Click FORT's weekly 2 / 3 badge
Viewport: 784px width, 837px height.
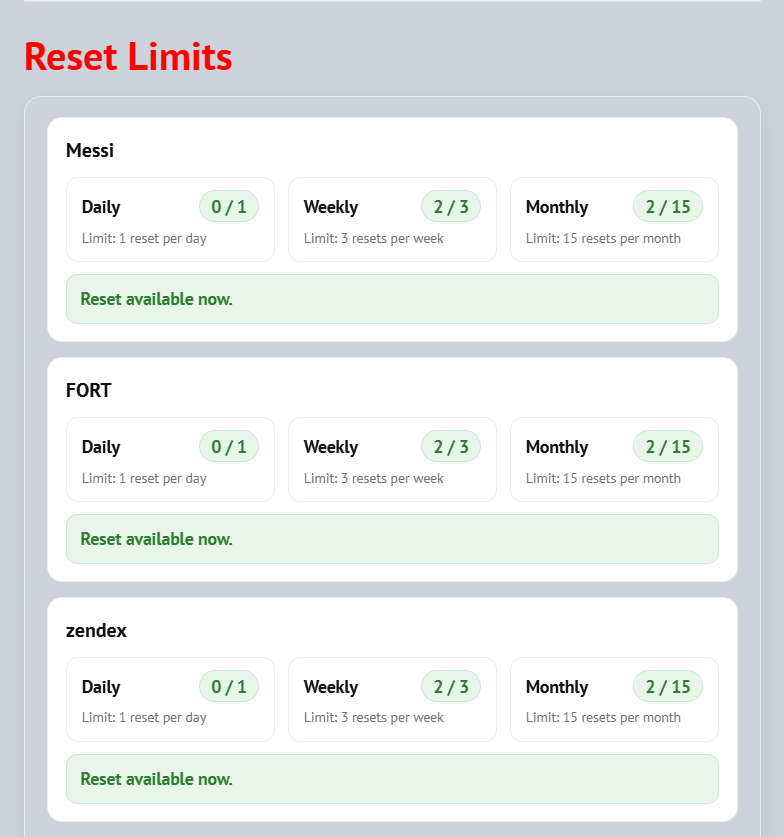(x=451, y=446)
